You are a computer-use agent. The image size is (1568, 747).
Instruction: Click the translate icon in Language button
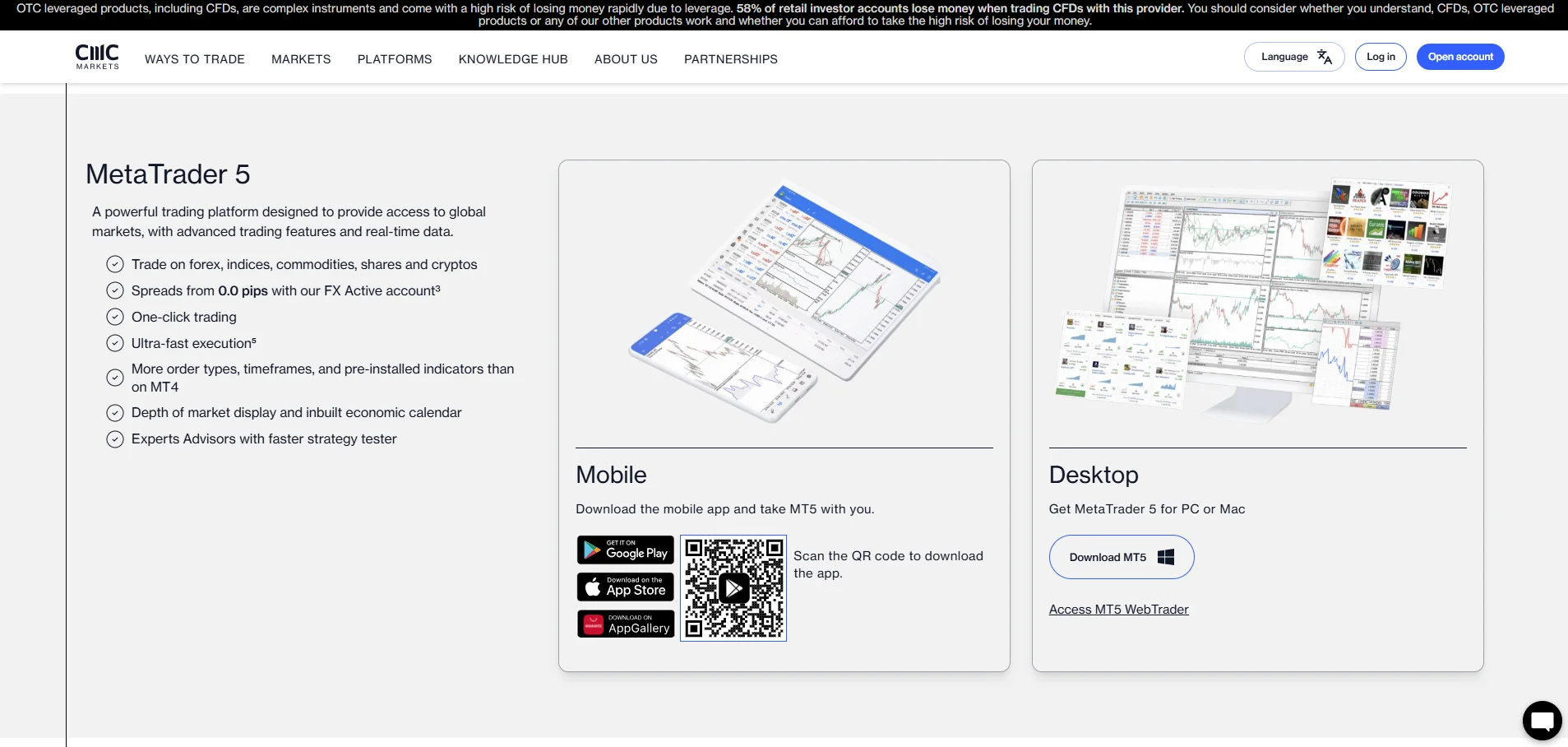[1324, 57]
